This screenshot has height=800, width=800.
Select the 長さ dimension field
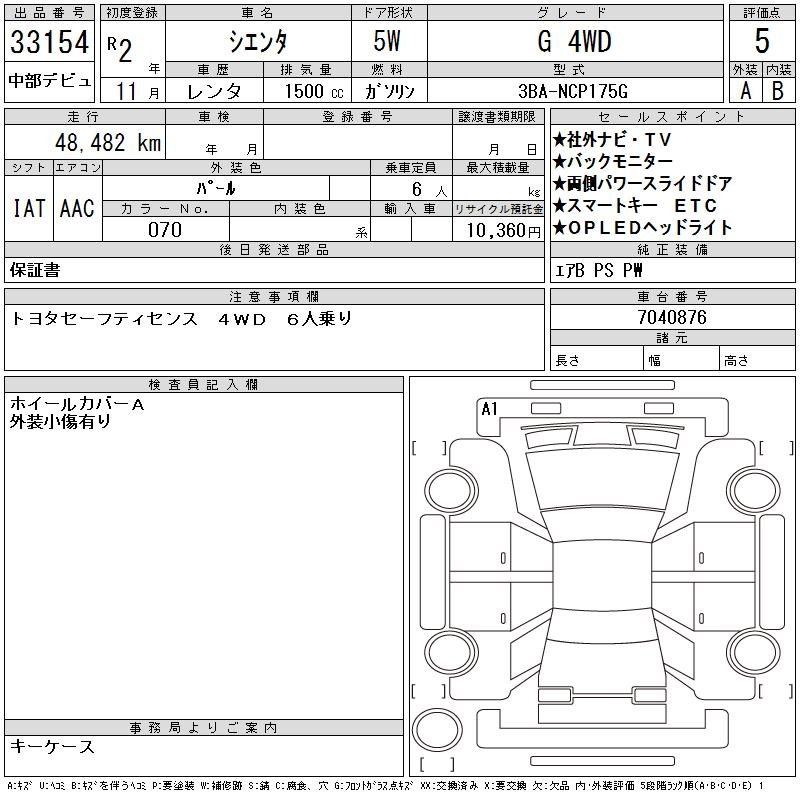(597, 360)
